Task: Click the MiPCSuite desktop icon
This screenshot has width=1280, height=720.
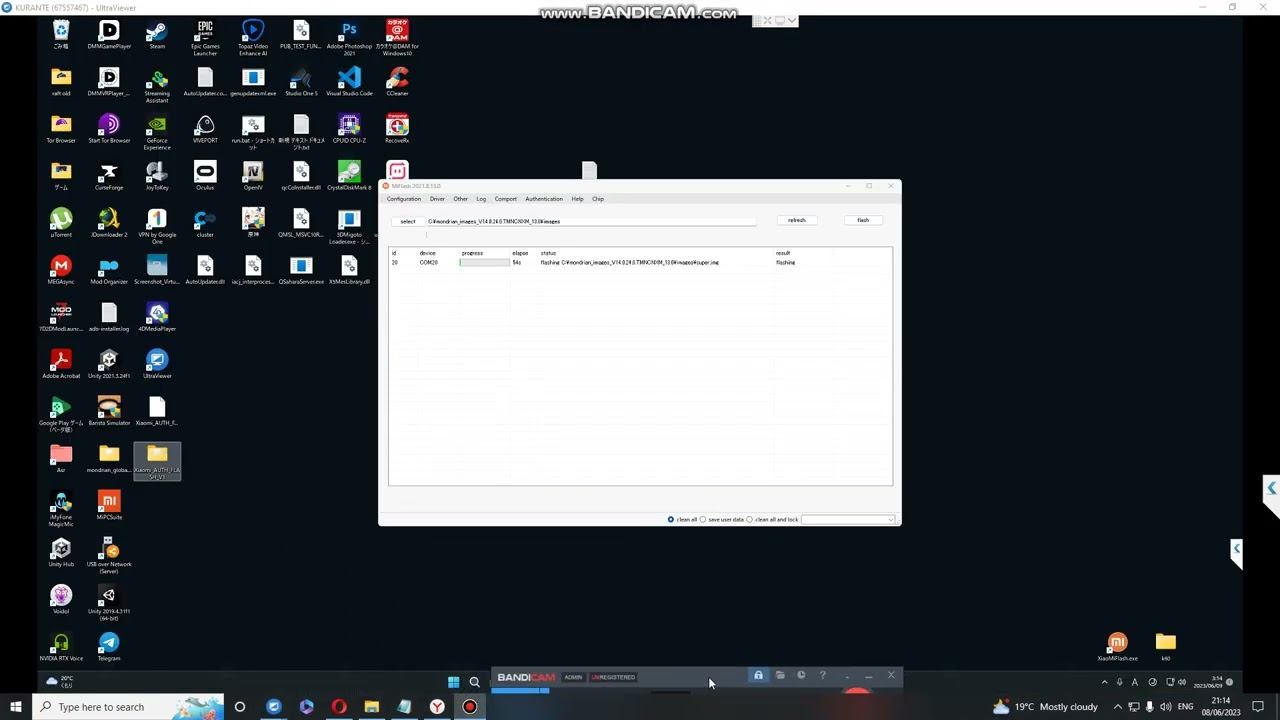Action: (109, 505)
